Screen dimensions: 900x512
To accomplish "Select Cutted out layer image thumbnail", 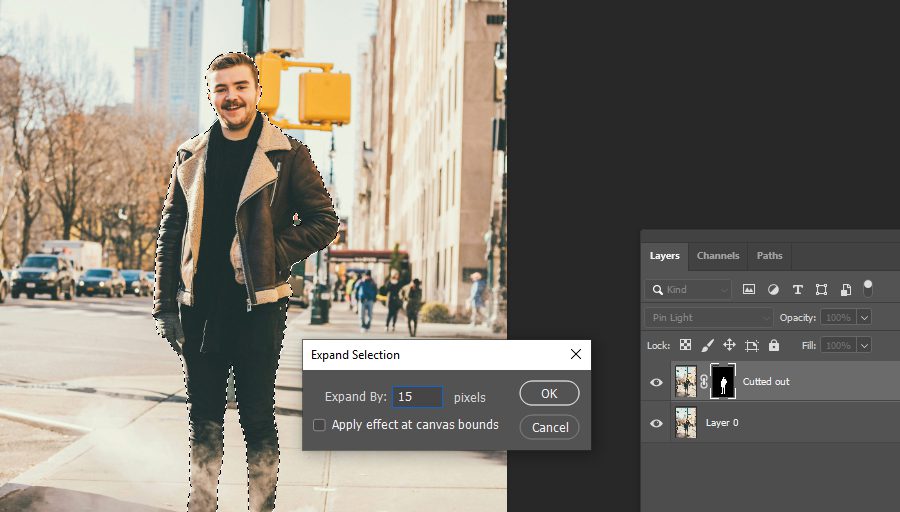I will 685,382.
